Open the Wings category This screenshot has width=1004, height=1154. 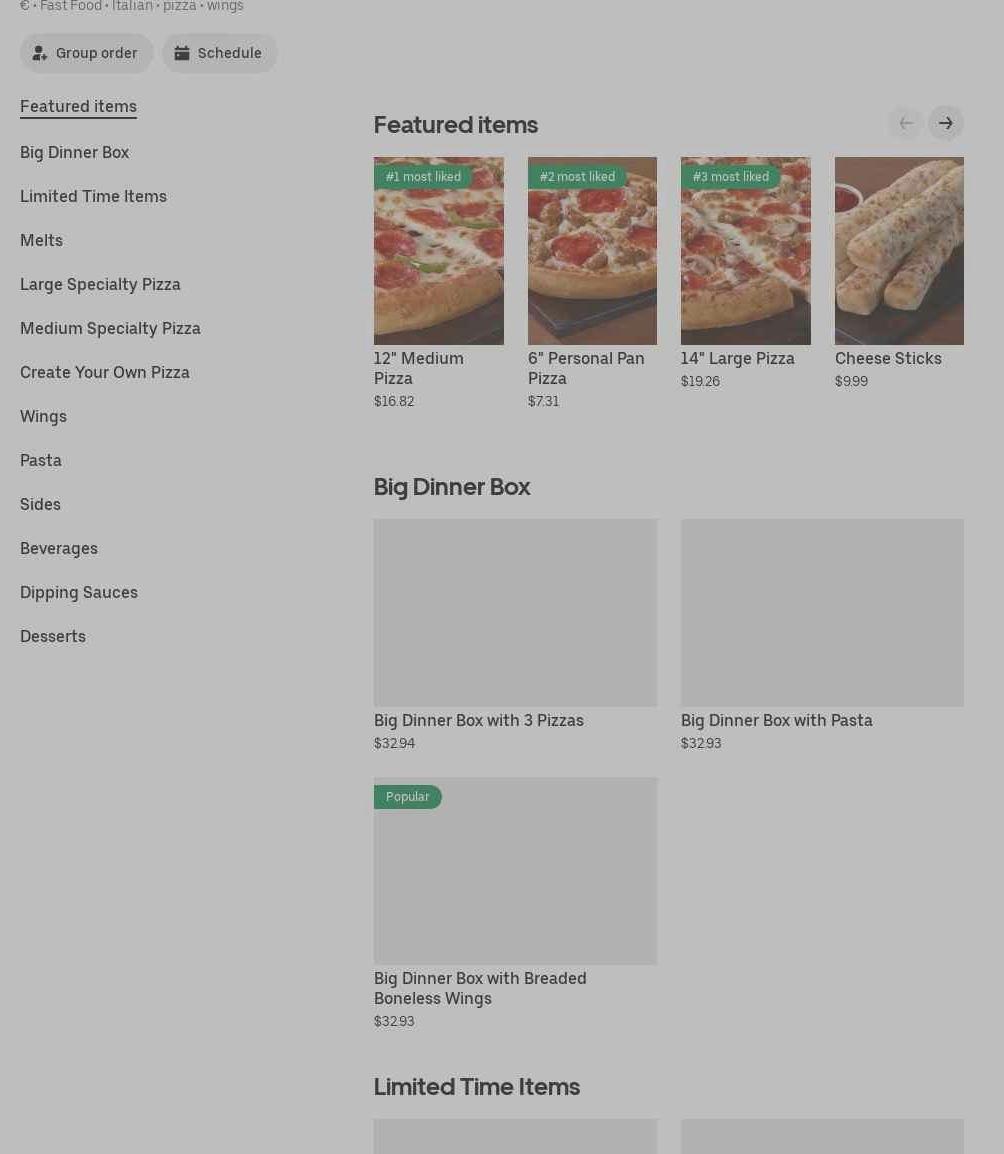tap(43, 416)
